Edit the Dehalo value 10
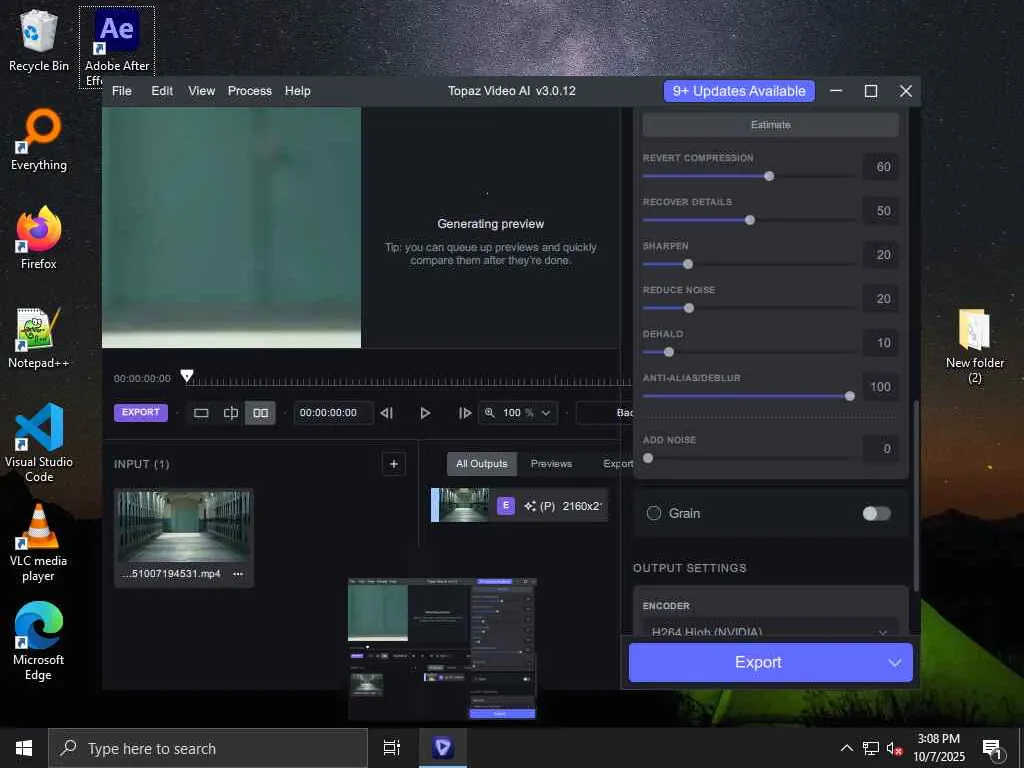The width and height of the screenshot is (1024, 768). [x=880, y=343]
